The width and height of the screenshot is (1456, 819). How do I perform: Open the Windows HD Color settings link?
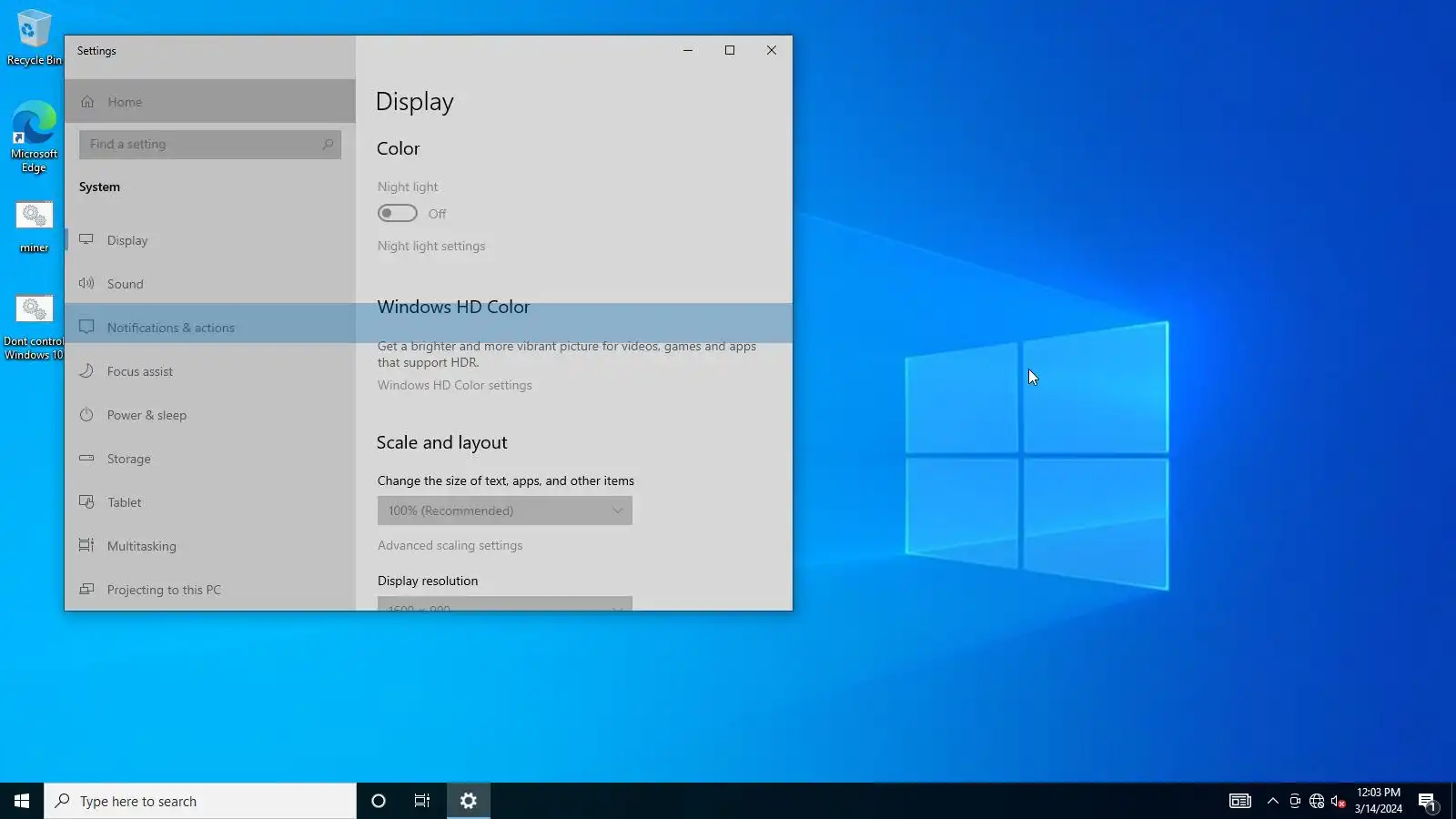tap(455, 385)
